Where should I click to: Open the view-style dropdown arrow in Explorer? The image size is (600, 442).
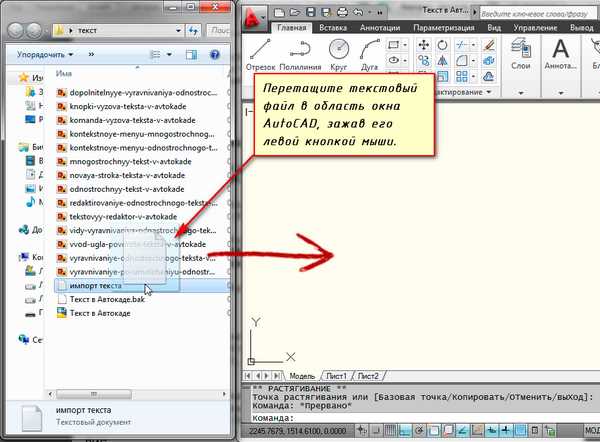pos(168,54)
